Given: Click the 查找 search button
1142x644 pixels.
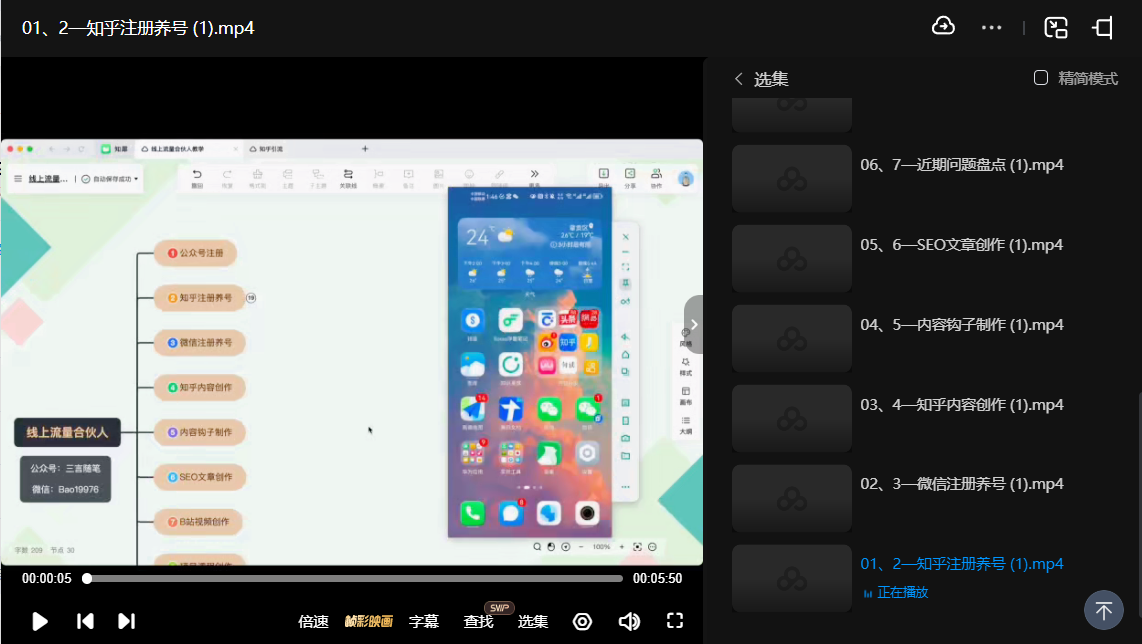Looking at the screenshot, I should click(479, 621).
